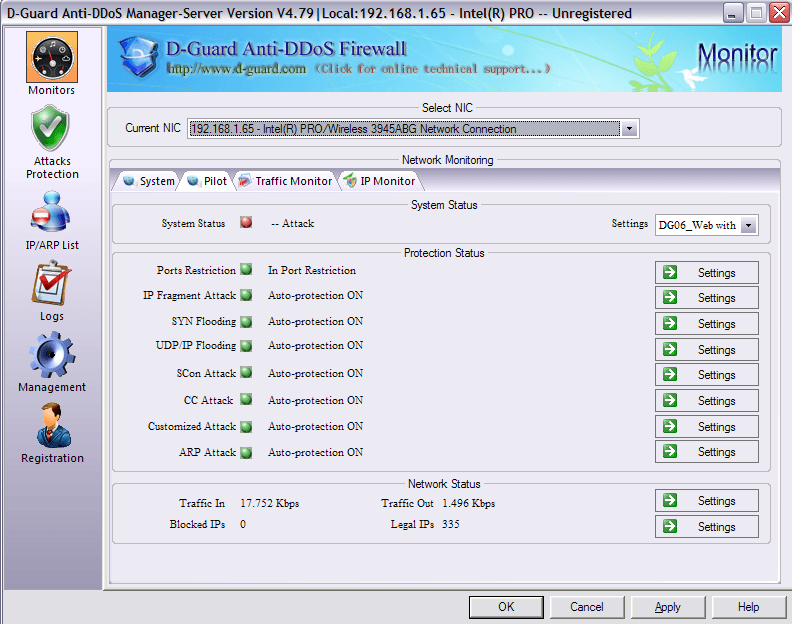Click green arrow icon for Customized Attack settings

[670, 426]
